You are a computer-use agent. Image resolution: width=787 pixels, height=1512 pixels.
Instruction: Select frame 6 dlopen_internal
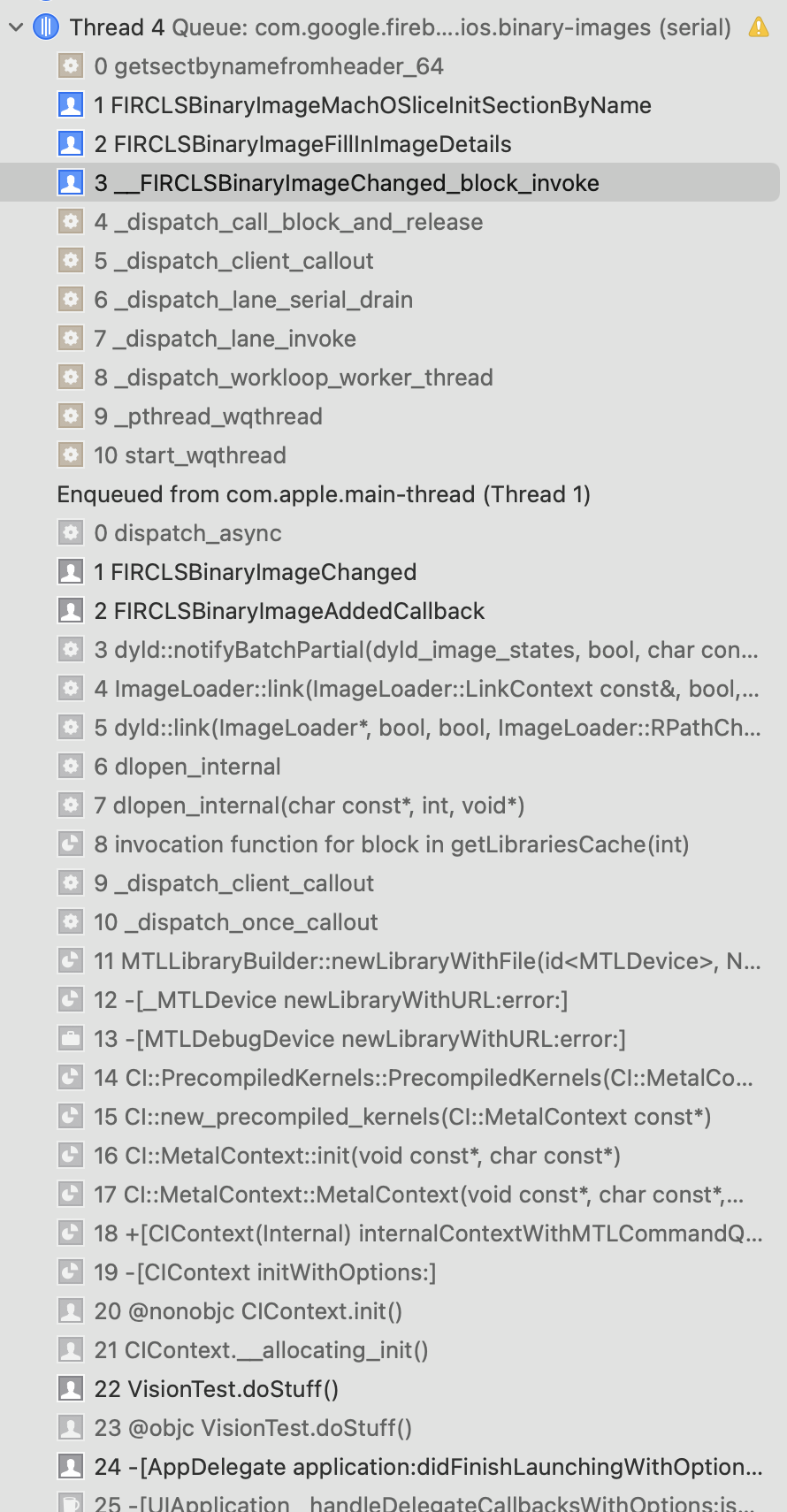point(187,767)
